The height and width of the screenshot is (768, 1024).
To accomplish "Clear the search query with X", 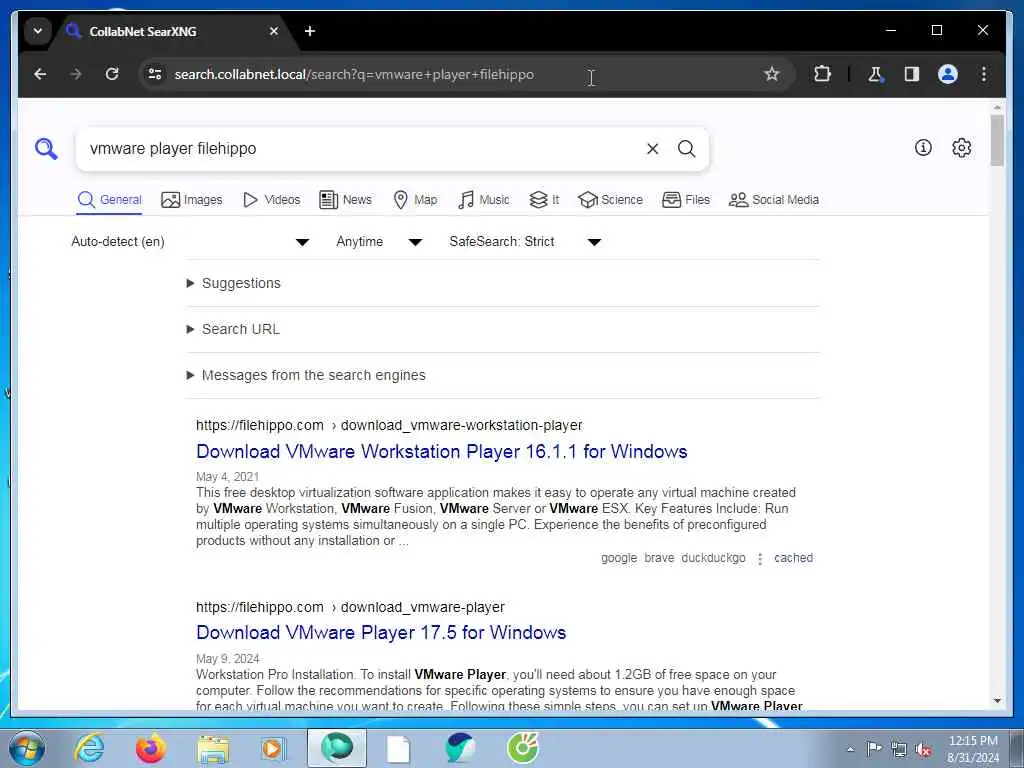I will point(652,149).
